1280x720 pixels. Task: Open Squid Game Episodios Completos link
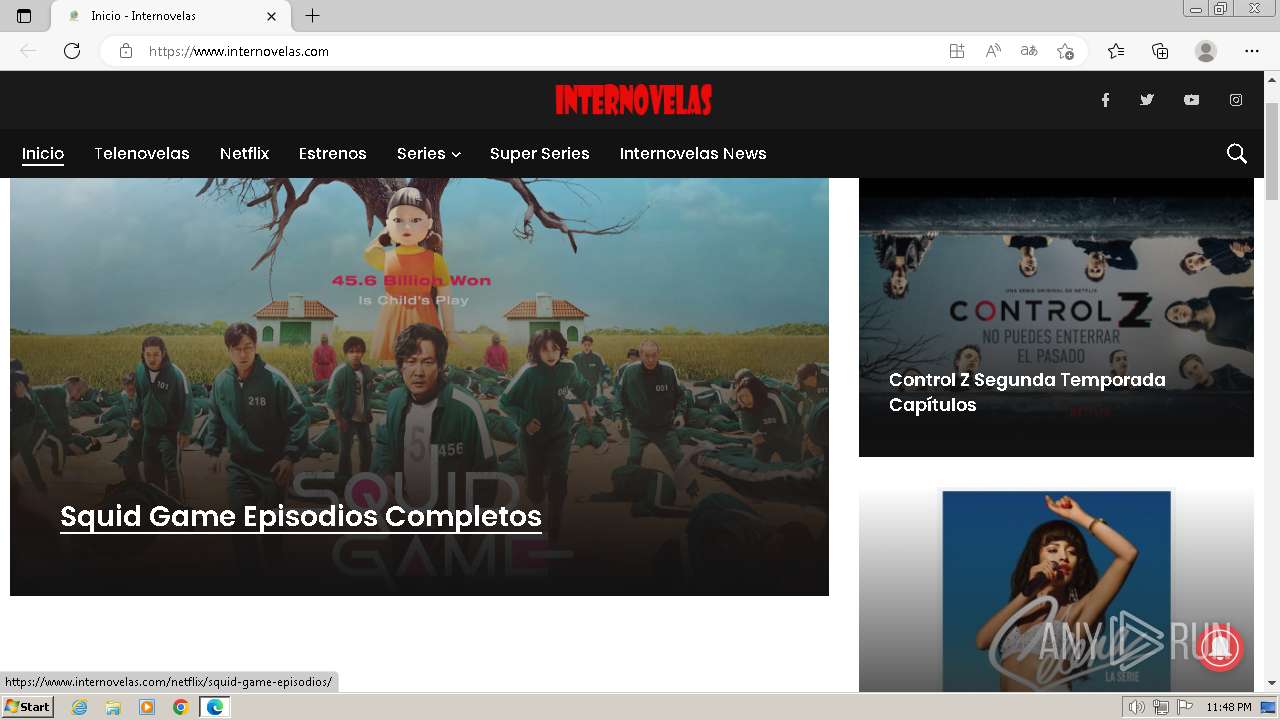[301, 516]
